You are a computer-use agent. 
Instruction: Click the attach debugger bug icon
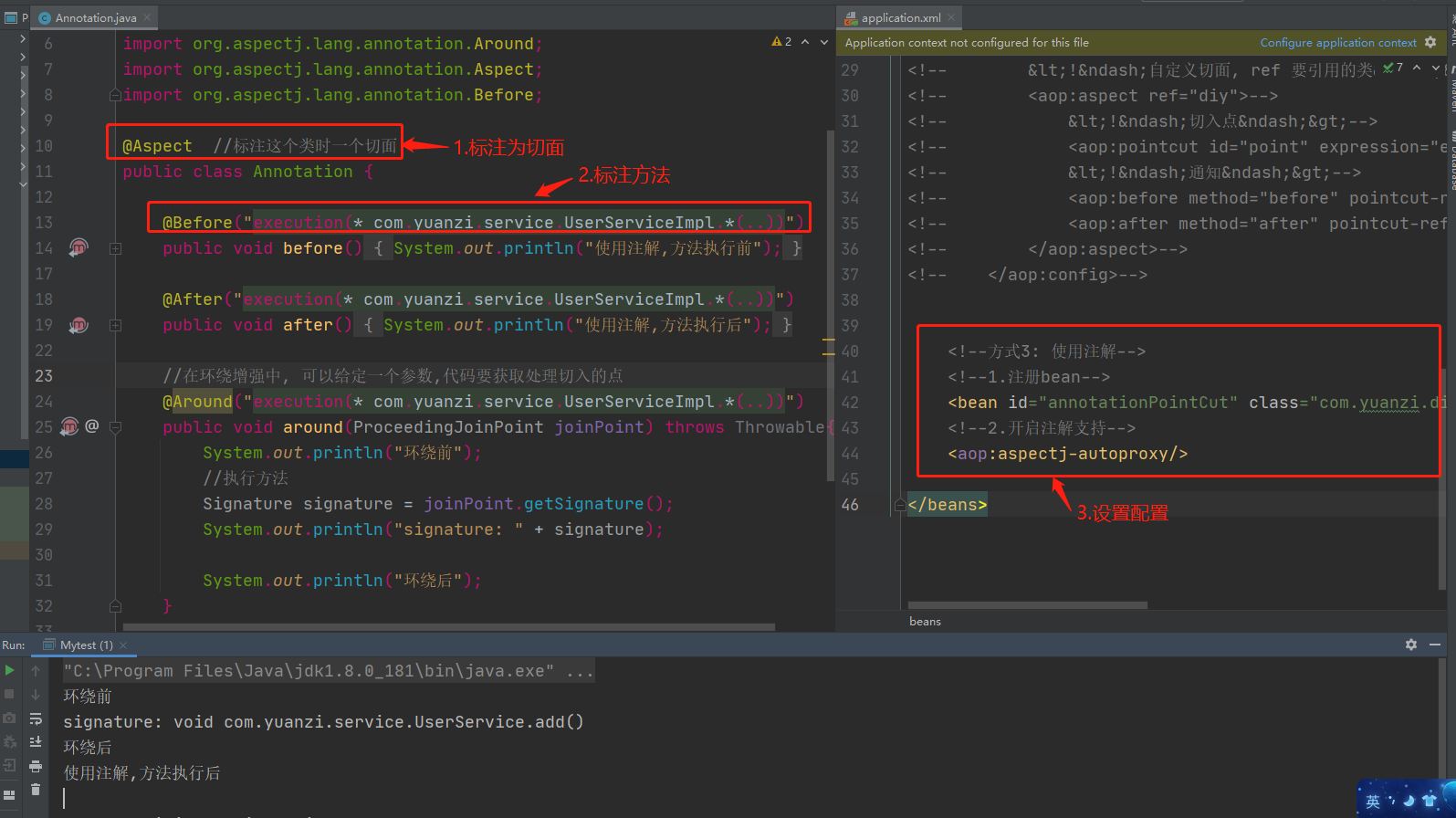10,741
